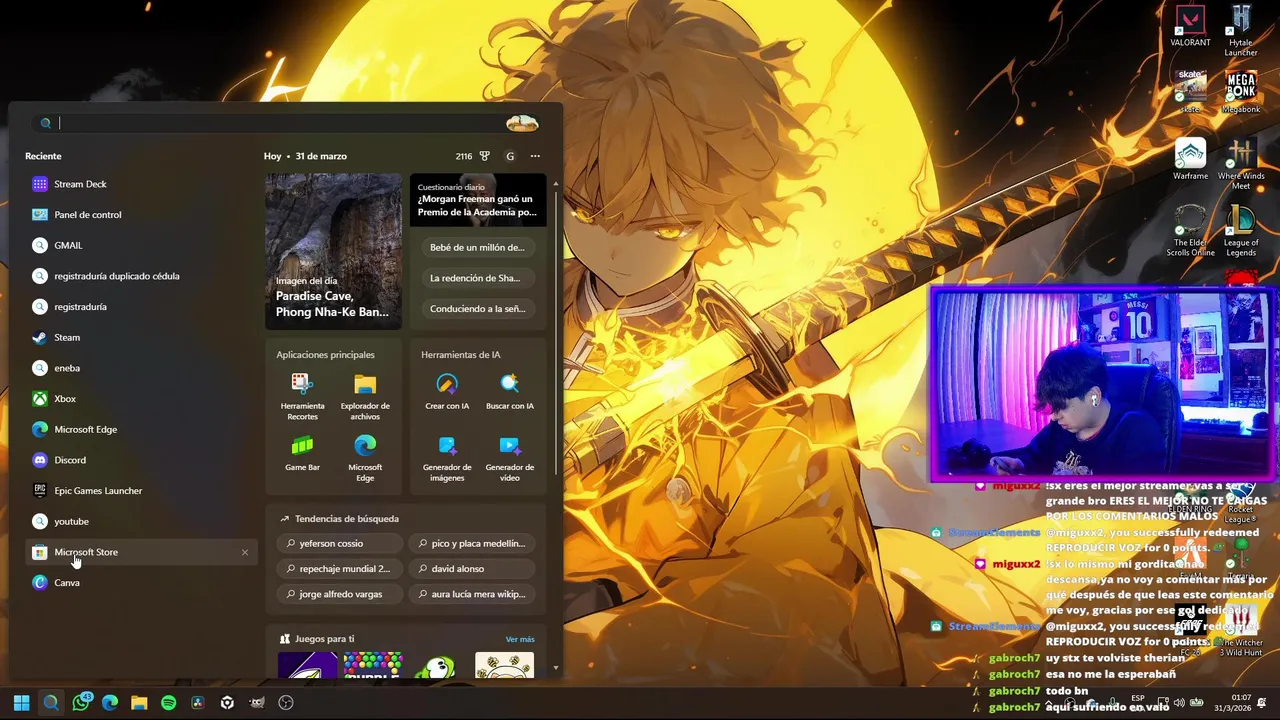Image resolution: width=1280 pixels, height=720 pixels.
Task: Open Epic Games Launcher recent entry
Action: click(x=140, y=491)
